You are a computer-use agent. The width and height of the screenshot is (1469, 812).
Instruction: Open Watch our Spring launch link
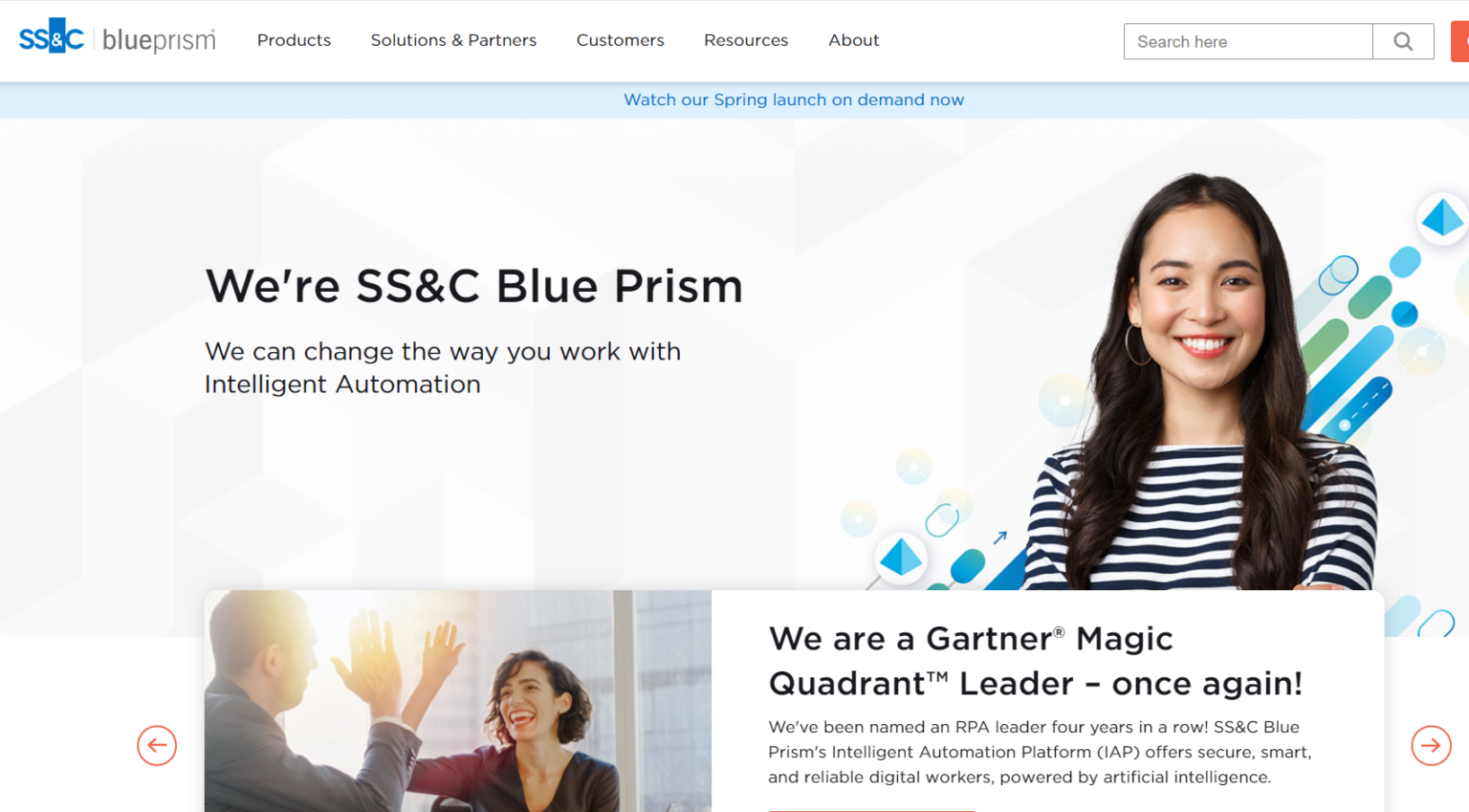coord(794,99)
